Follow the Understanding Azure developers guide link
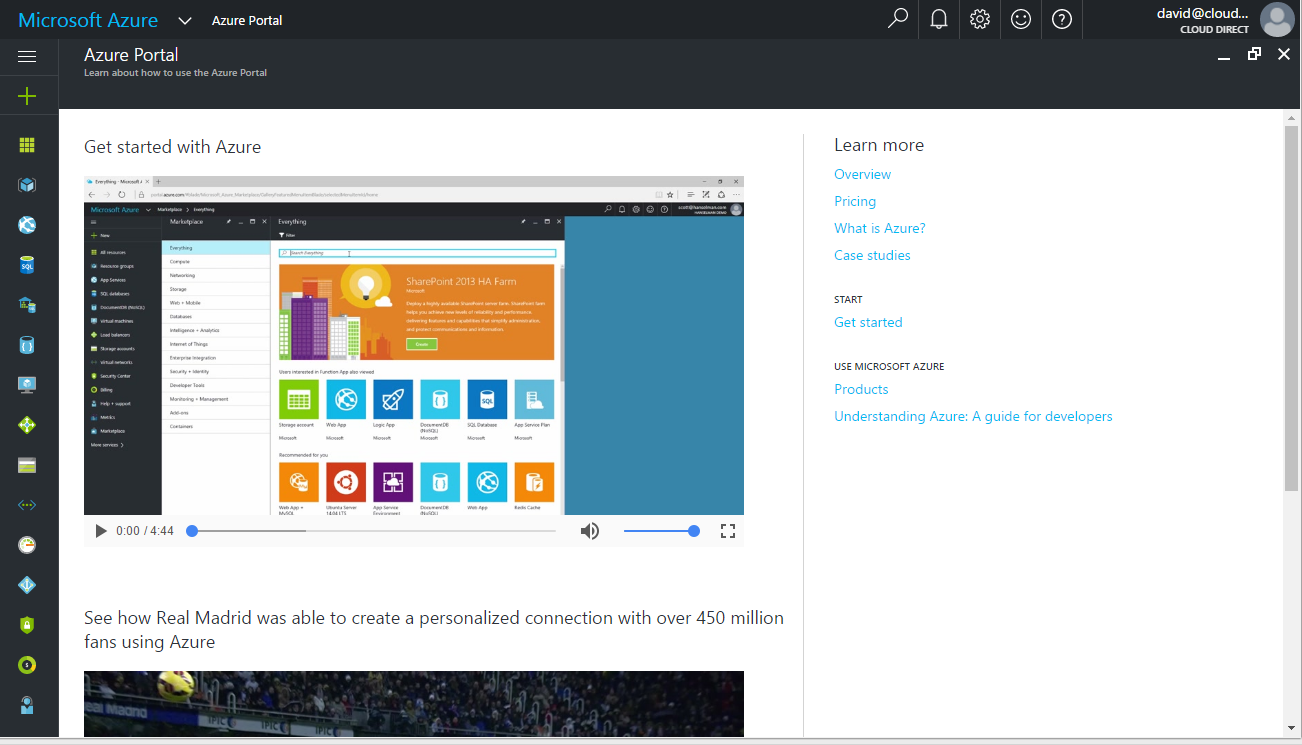Viewport: 1302px width, 745px height. coord(973,416)
